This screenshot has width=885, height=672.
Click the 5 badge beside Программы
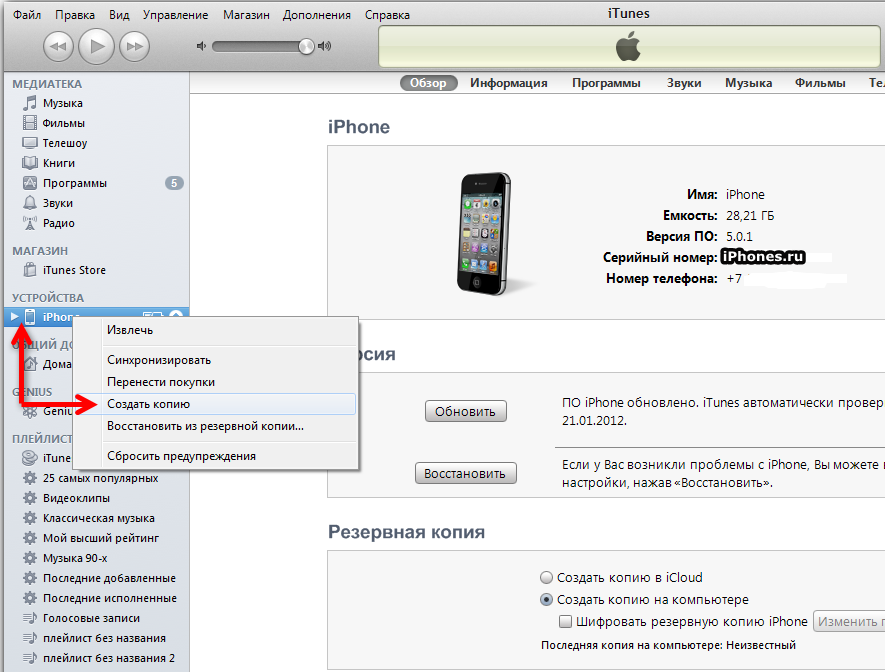pyautogui.click(x=174, y=183)
